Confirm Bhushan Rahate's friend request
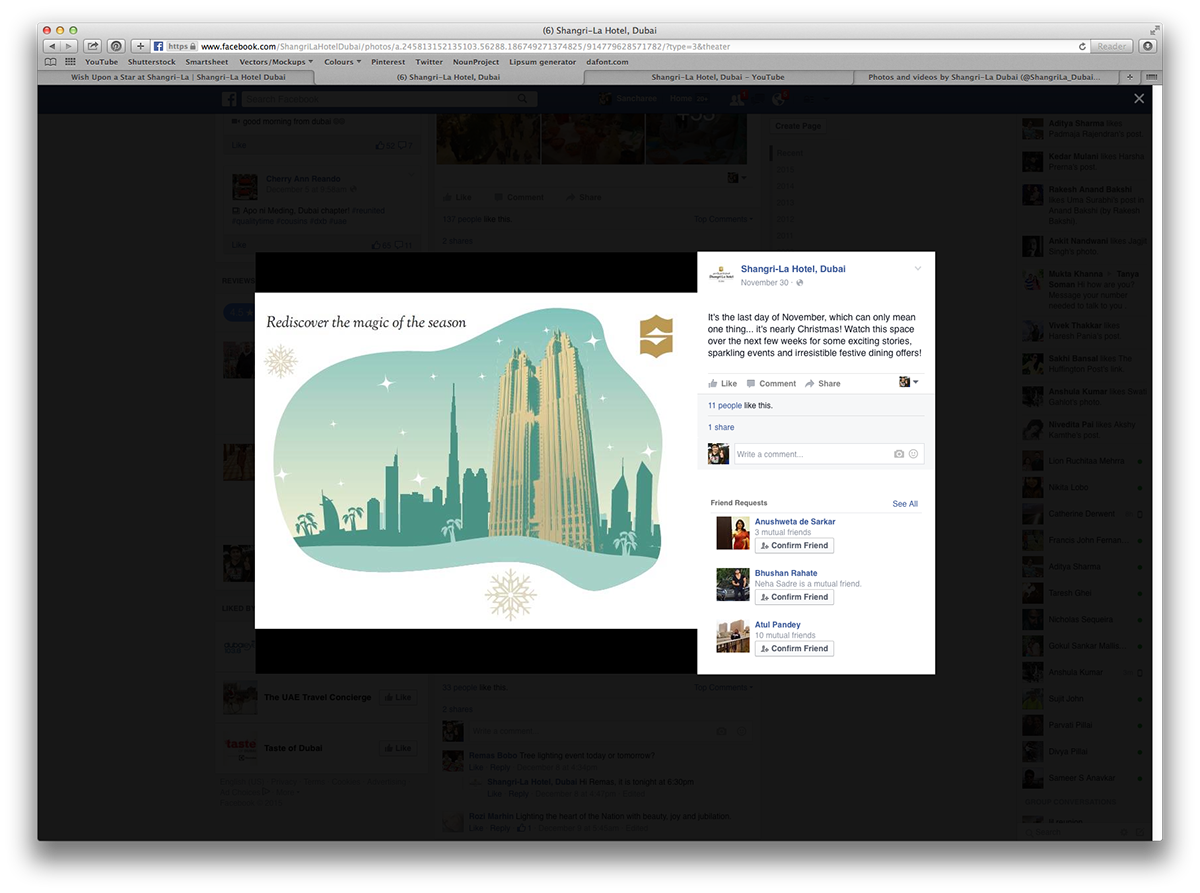Viewport: 1200px width, 893px height. point(794,597)
